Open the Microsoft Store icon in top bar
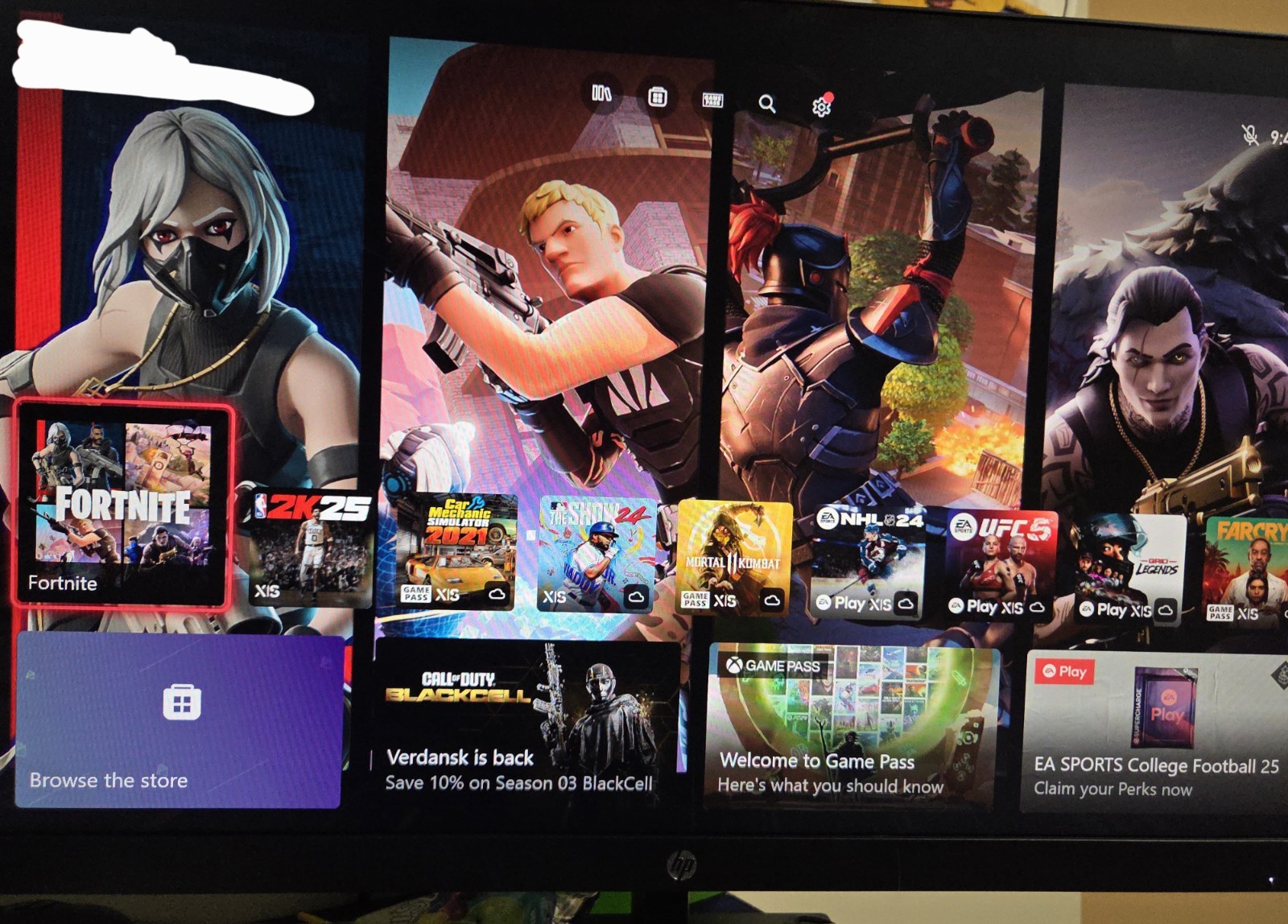Viewport: 1288px width, 924px height. point(657,98)
